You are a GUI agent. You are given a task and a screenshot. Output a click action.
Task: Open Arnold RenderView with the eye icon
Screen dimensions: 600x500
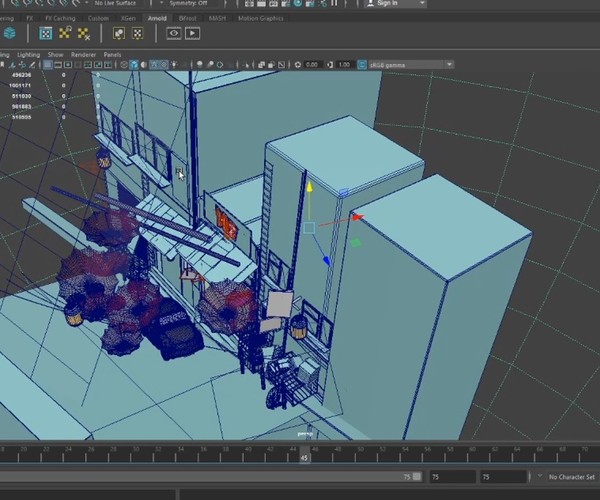click(x=174, y=33)
